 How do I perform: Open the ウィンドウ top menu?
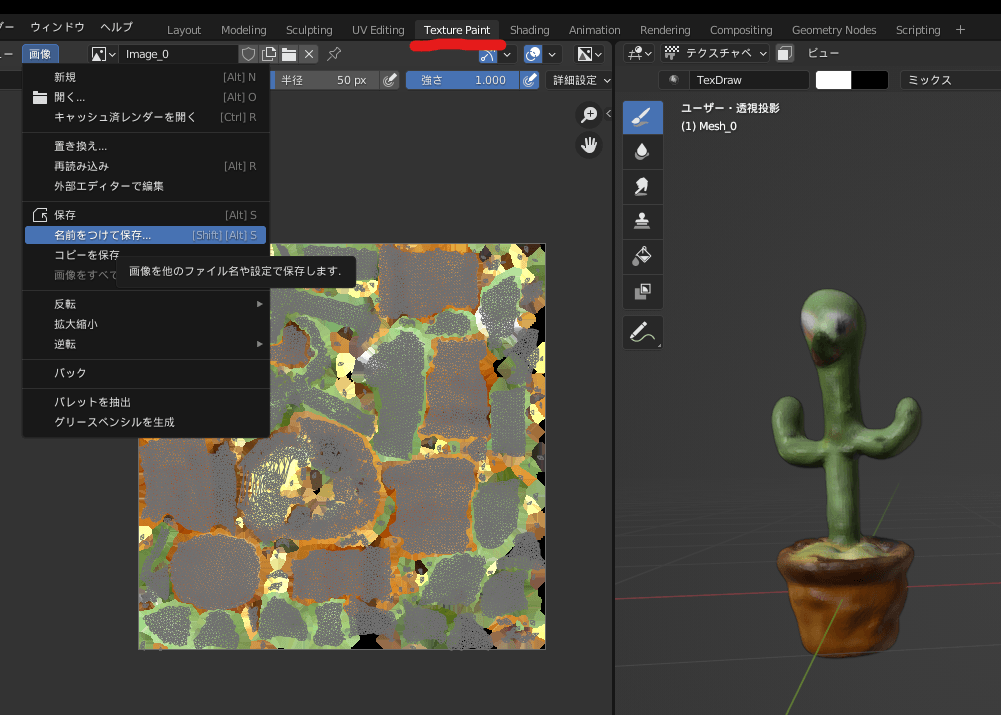pos(57,27)
